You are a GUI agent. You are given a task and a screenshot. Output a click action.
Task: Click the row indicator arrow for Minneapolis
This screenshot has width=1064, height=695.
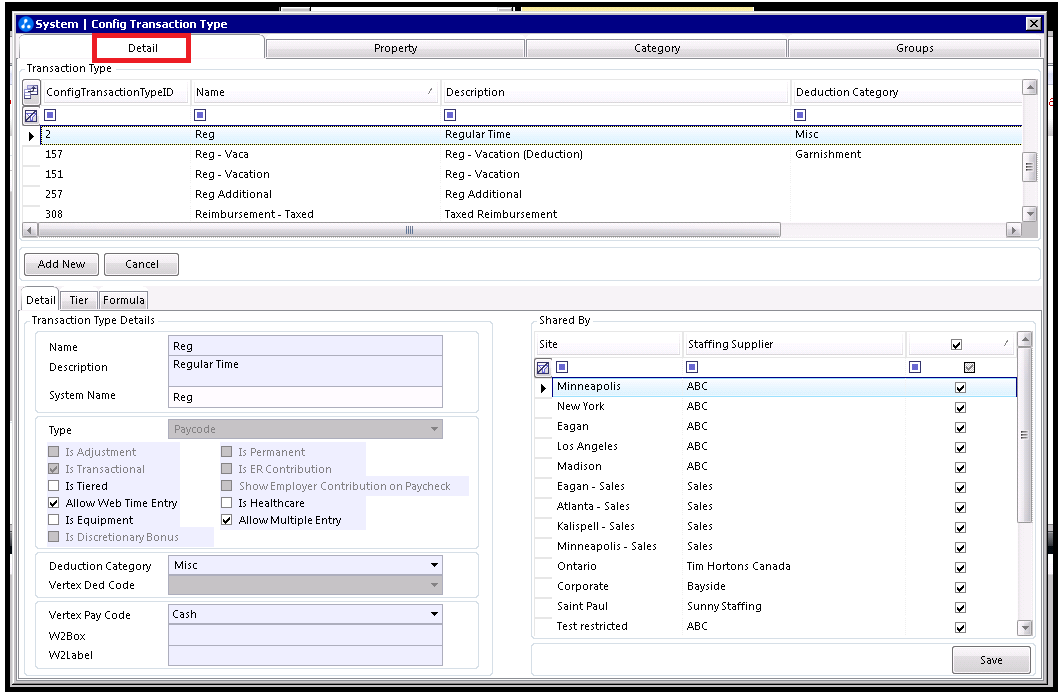(x=543, y=388)
